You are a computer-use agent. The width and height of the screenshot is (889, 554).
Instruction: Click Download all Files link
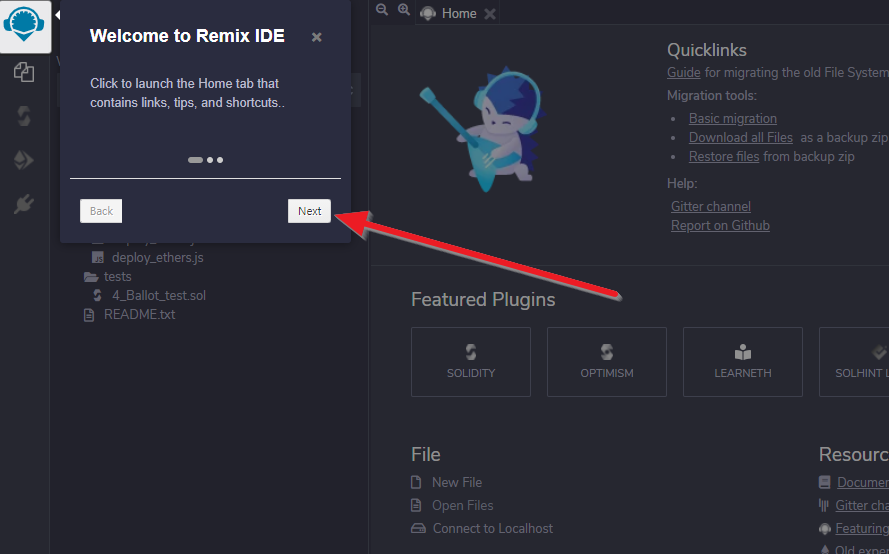click(740, 138)
